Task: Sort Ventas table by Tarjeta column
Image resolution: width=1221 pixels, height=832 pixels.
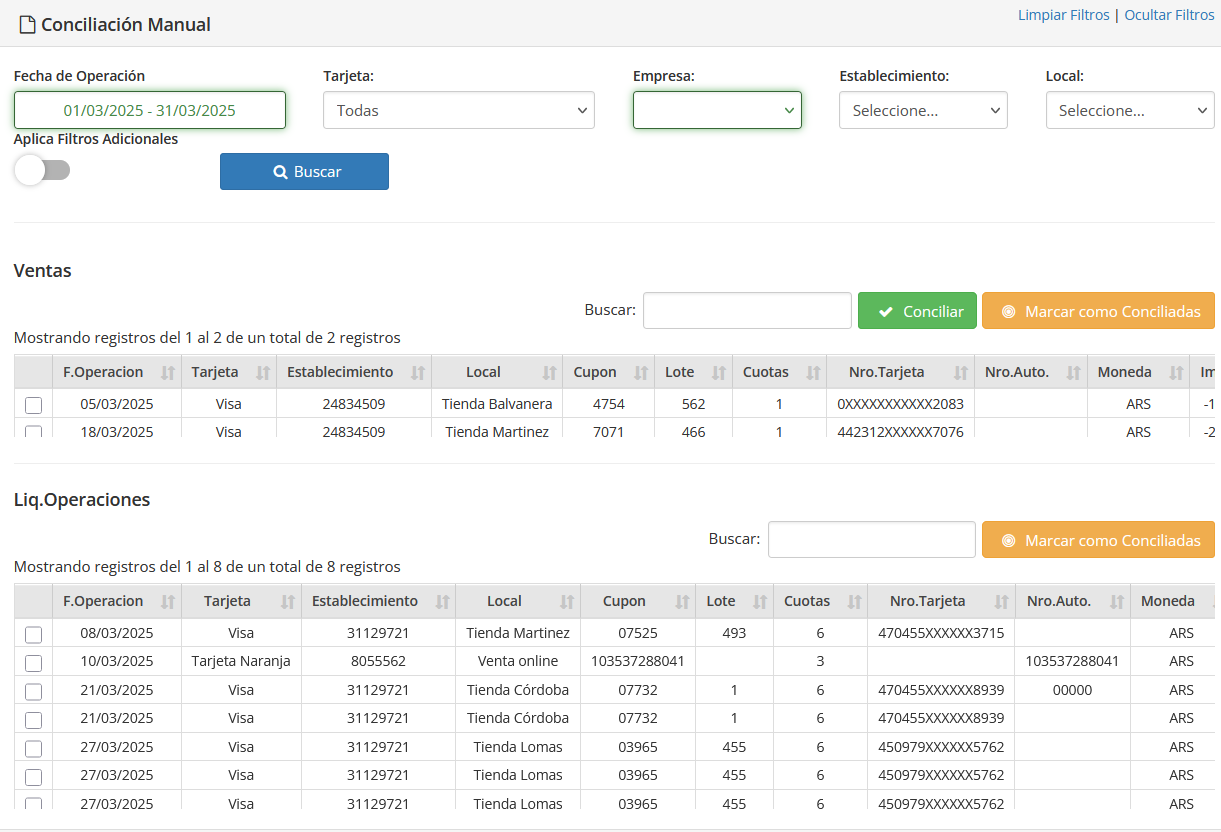Action: click(229, 372)
